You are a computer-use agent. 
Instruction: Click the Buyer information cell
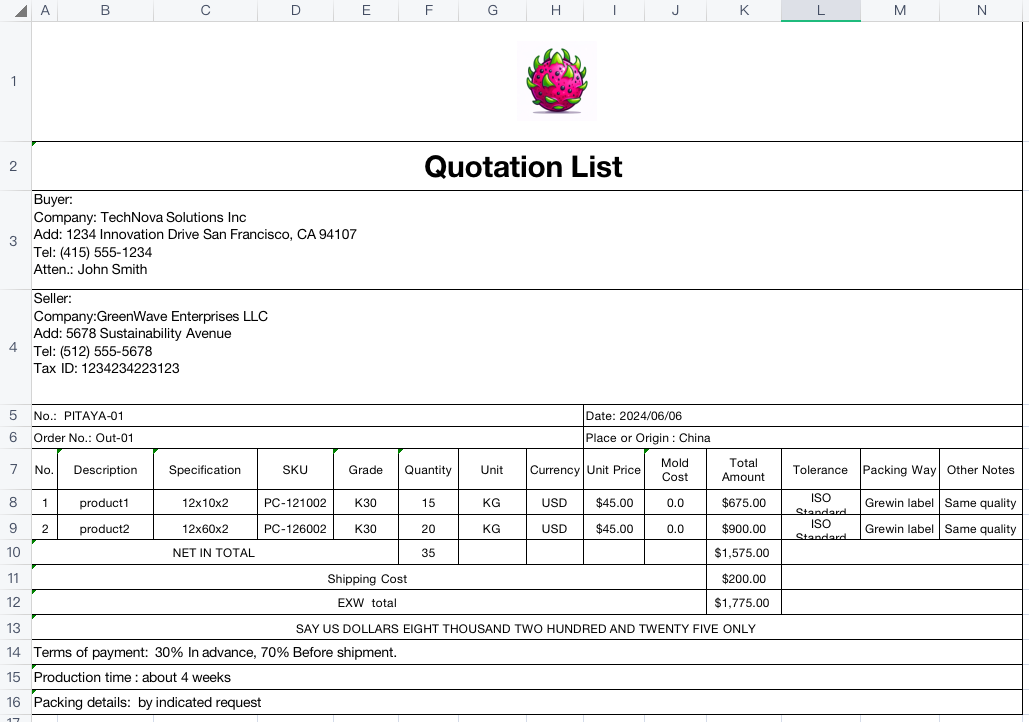pyautogui.click(x=527, y=240)
